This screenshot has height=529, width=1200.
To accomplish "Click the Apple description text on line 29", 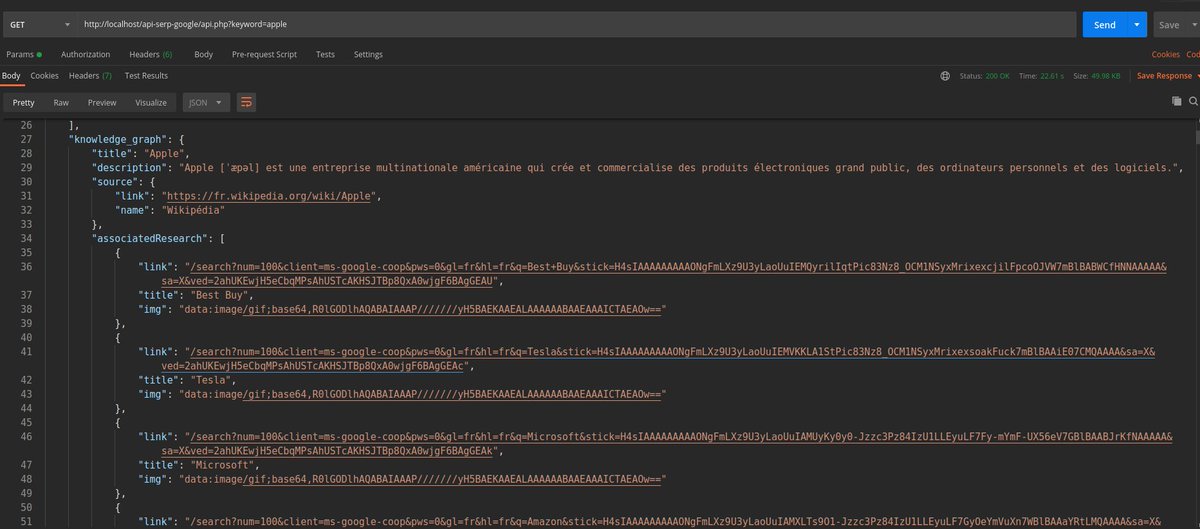I will click(x=680, y=167).
